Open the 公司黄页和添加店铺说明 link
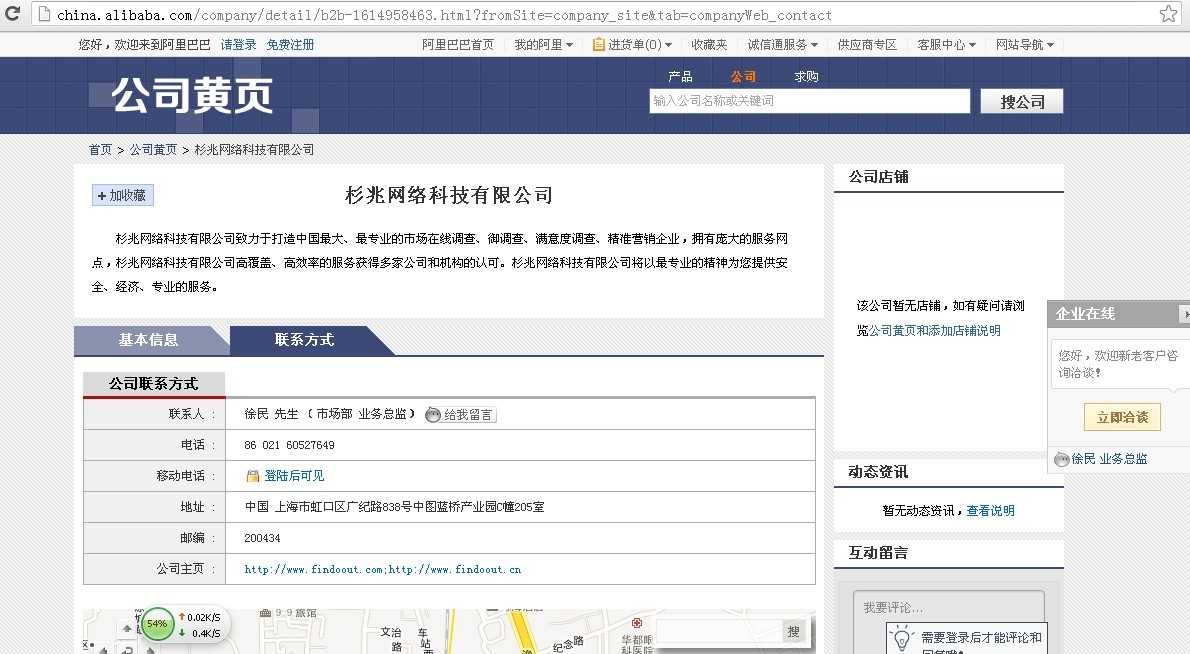The width and height of the screenshot is (1190, 654). 934,331
